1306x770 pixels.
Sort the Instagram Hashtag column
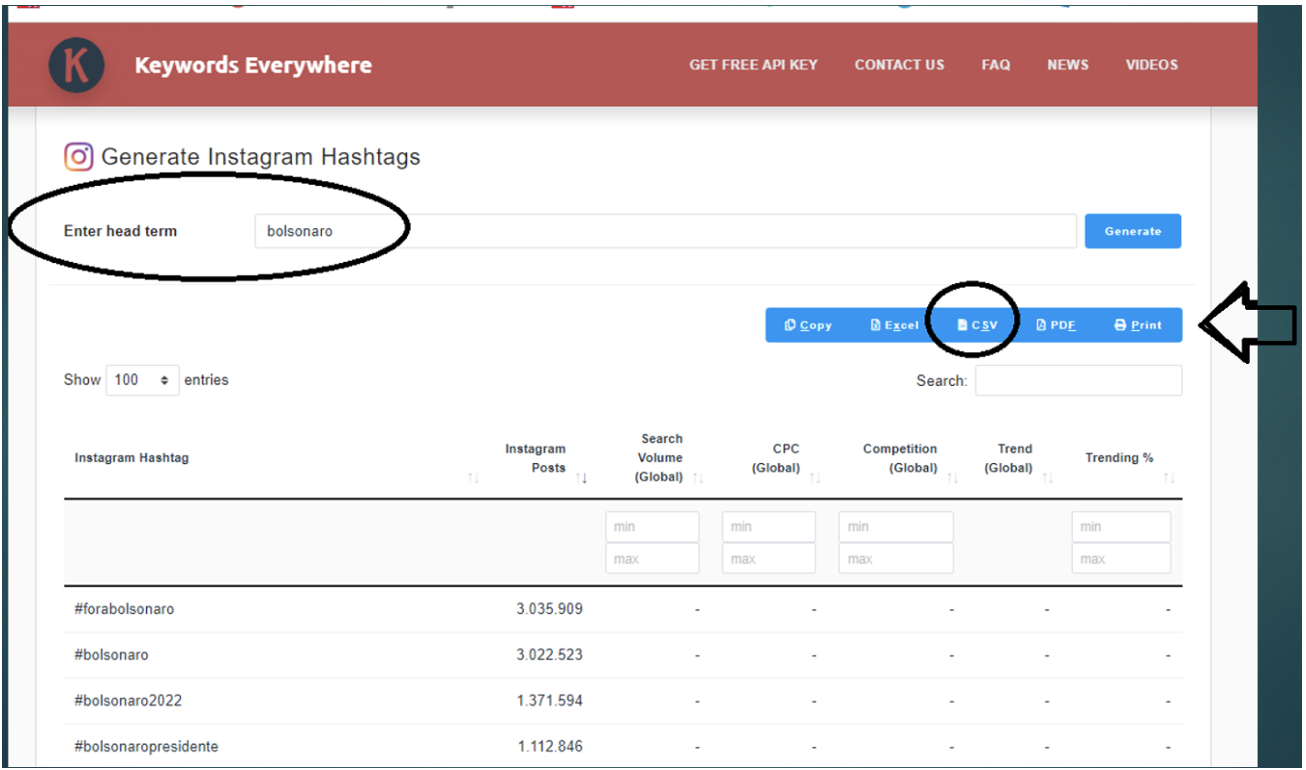tap(473, 479)
